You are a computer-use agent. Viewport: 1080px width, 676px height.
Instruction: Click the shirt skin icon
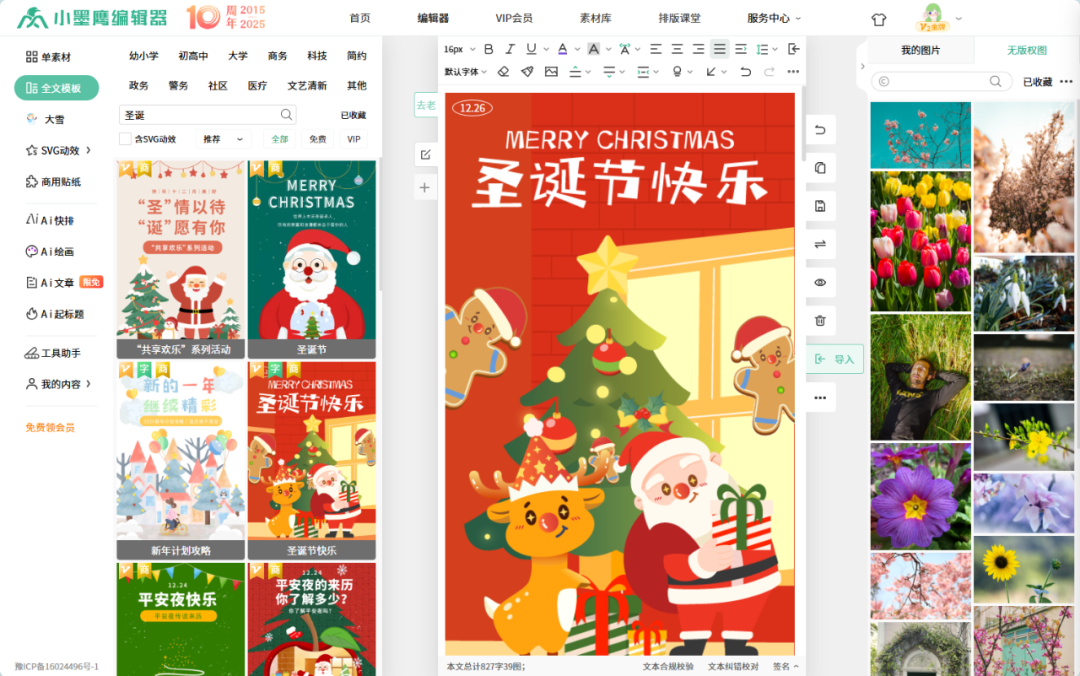point(879,19)
